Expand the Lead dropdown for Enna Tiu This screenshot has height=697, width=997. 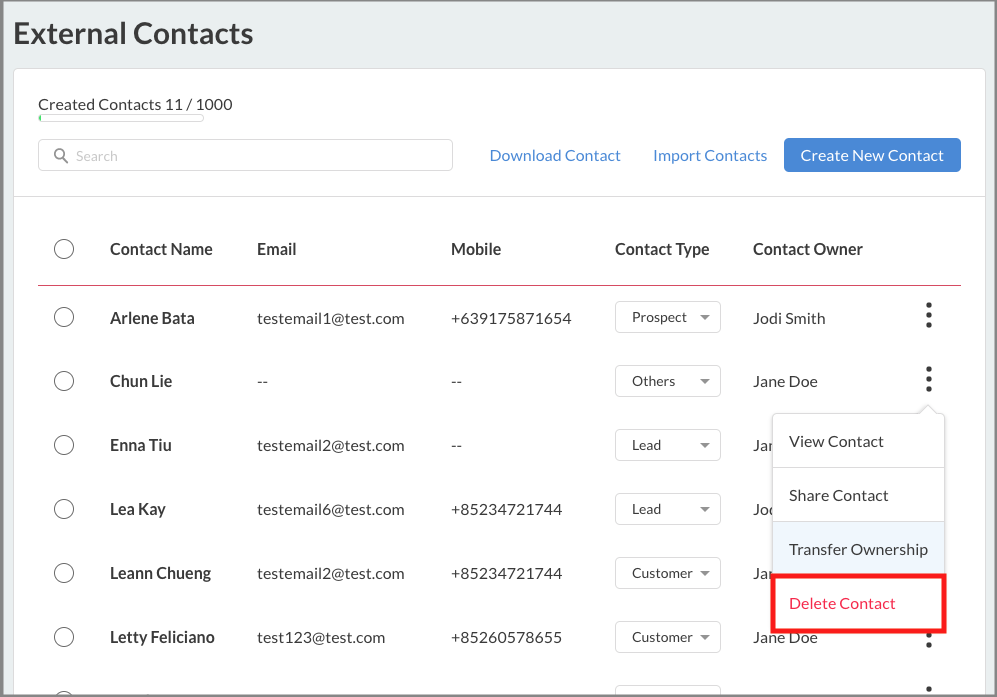(x=668, y=445)
